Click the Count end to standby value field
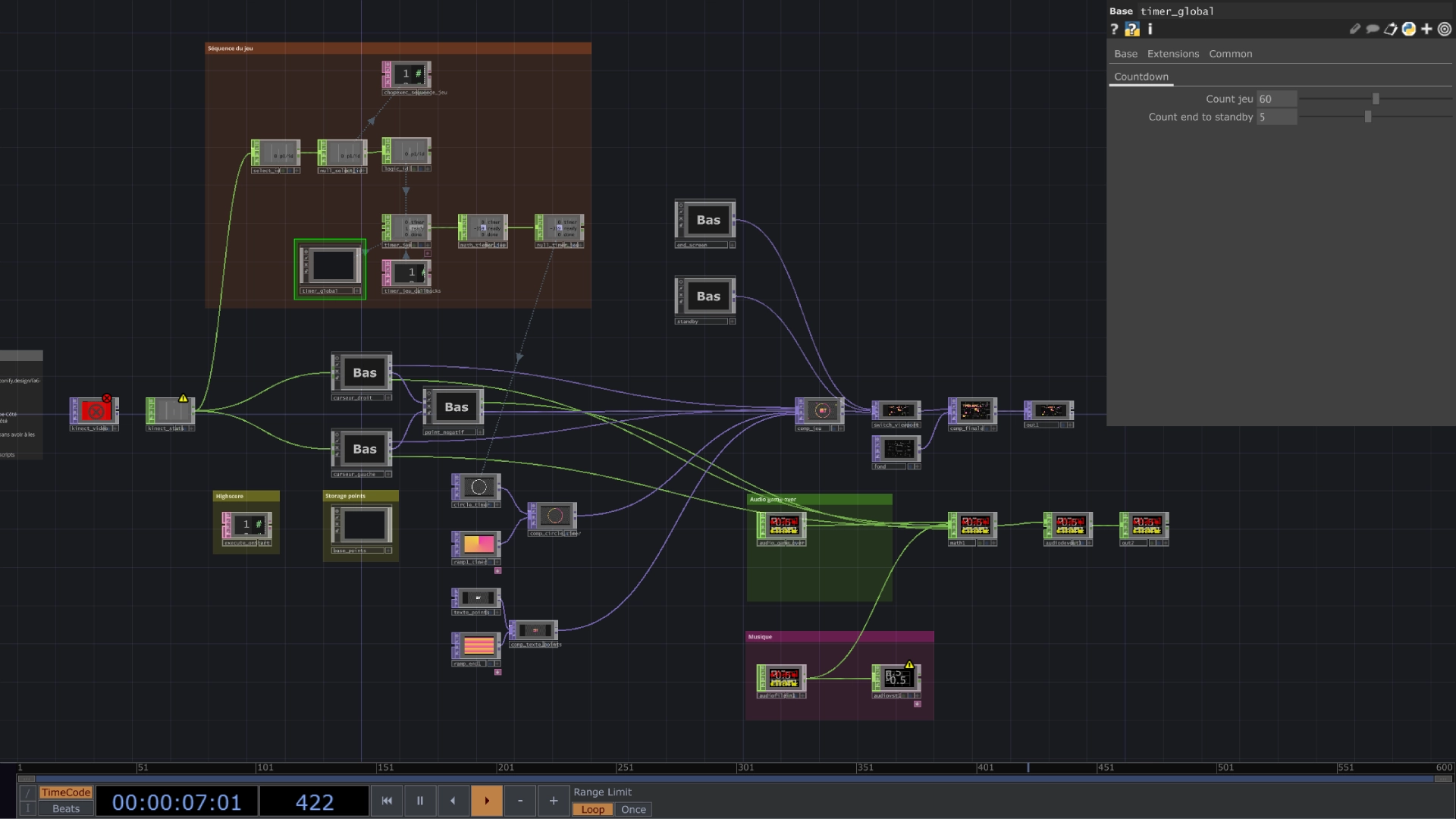1456x819 pixels. 1277,117
